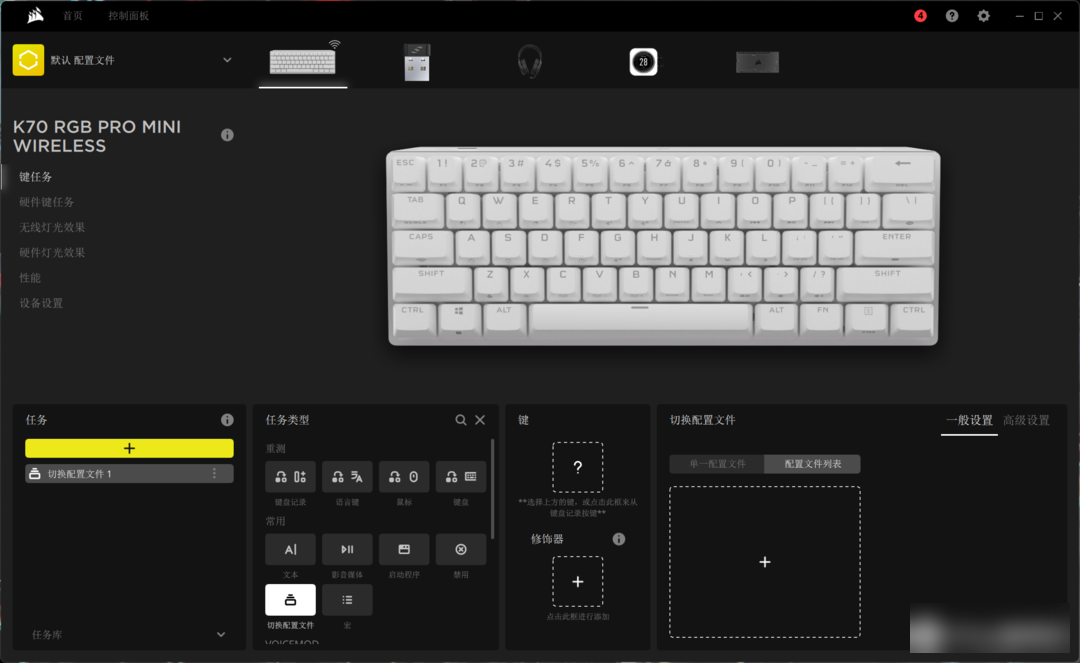Screen dimensions: 1080x663
Task: Click the FN key on keyboard image
Action: [x=822, y=319]
